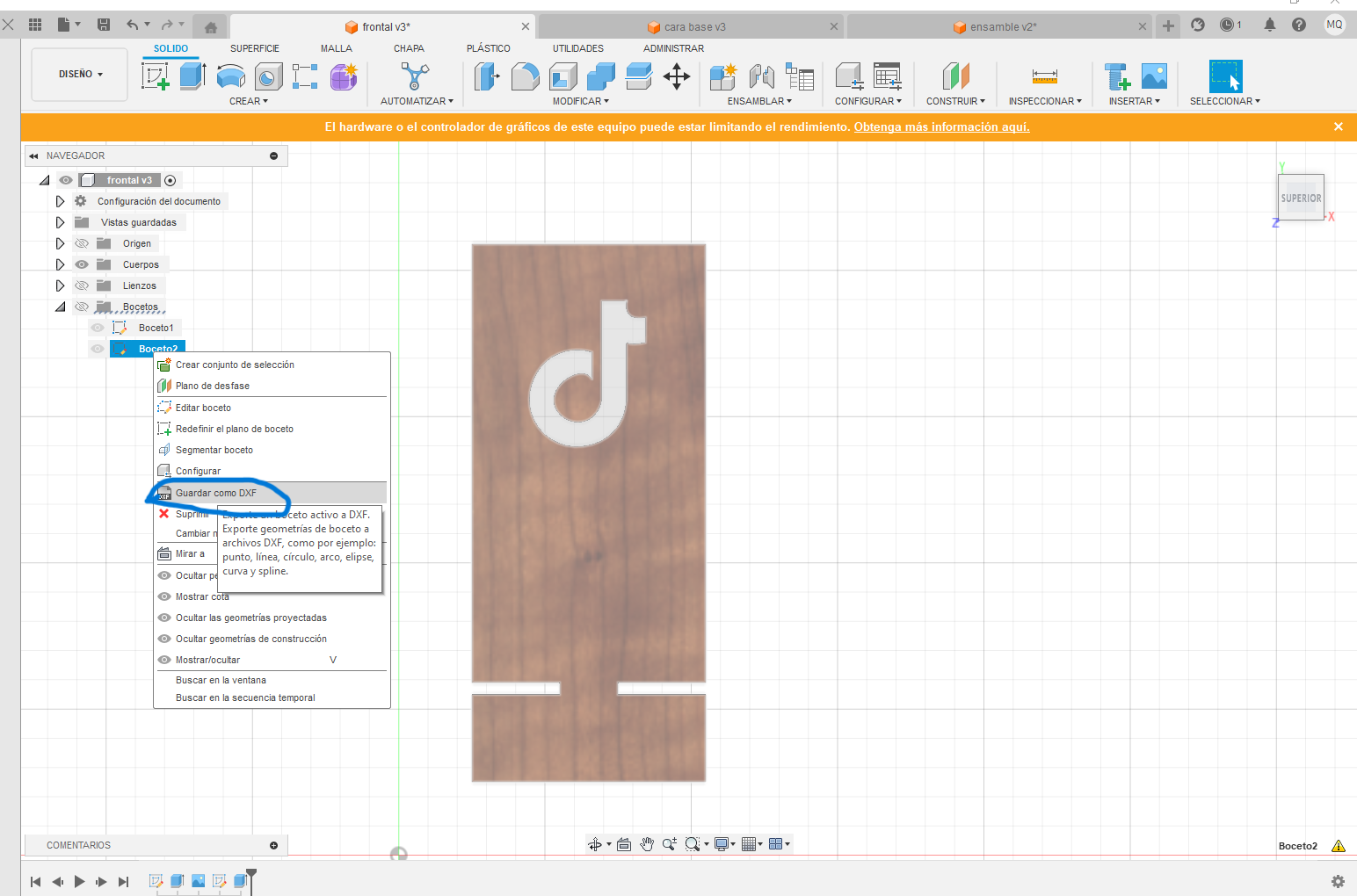Open the MODIFICAR dropdown menu
1357x896 pixels.
581,101
